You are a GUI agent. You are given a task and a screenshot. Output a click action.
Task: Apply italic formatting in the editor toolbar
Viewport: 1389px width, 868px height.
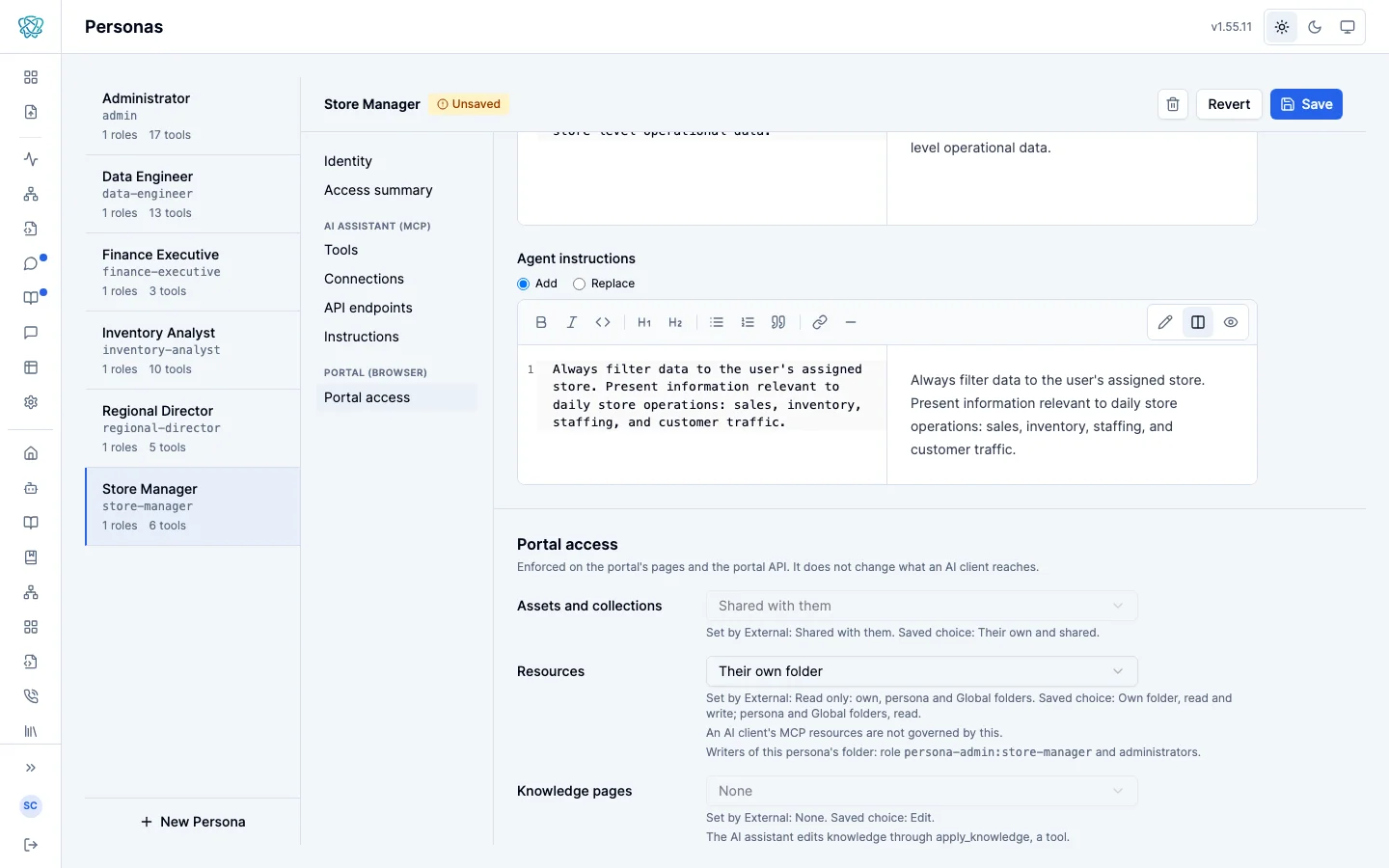[x=572, y=322]
